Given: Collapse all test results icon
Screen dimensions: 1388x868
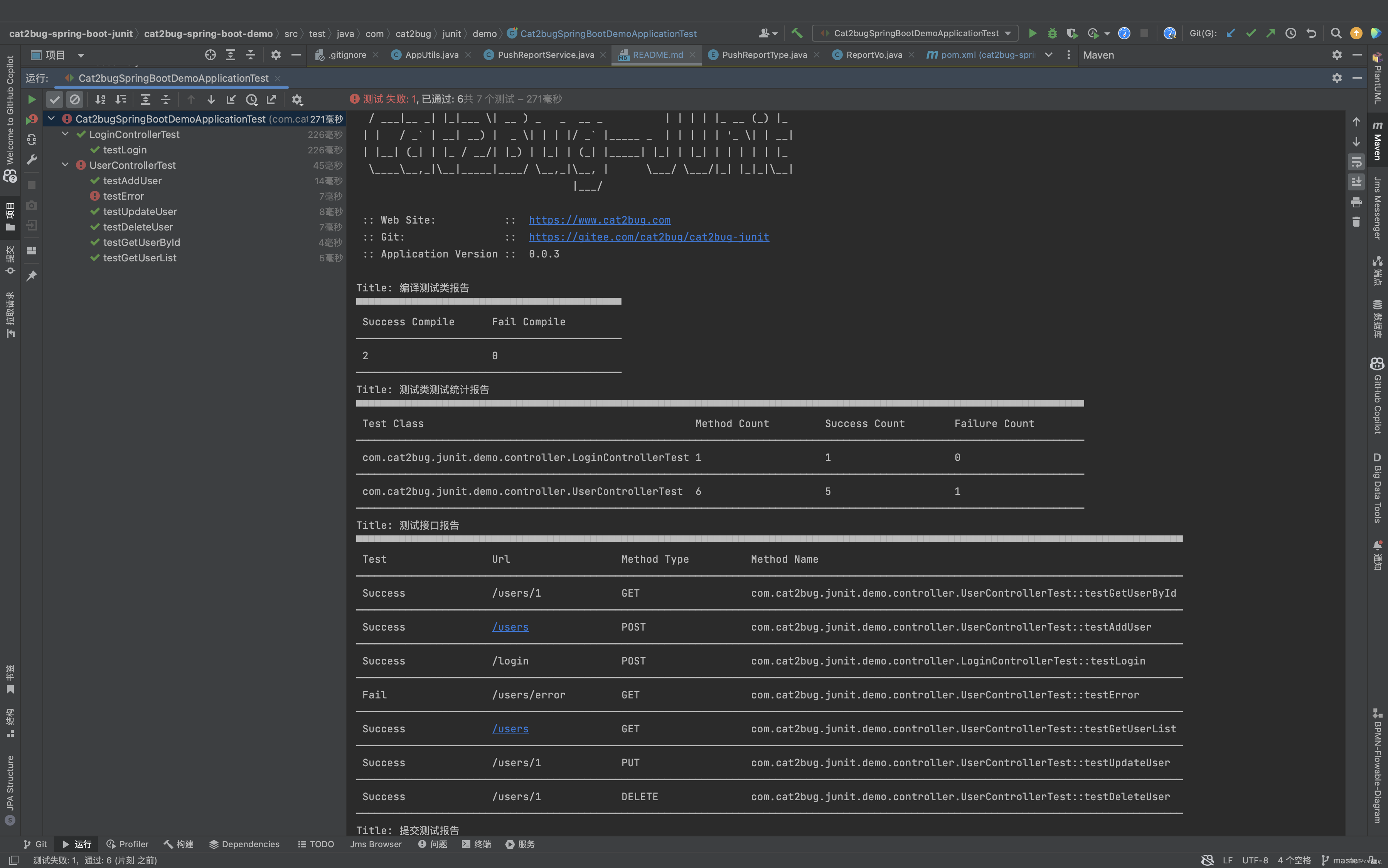Looking at the screenshot, I should pos(166,99).
